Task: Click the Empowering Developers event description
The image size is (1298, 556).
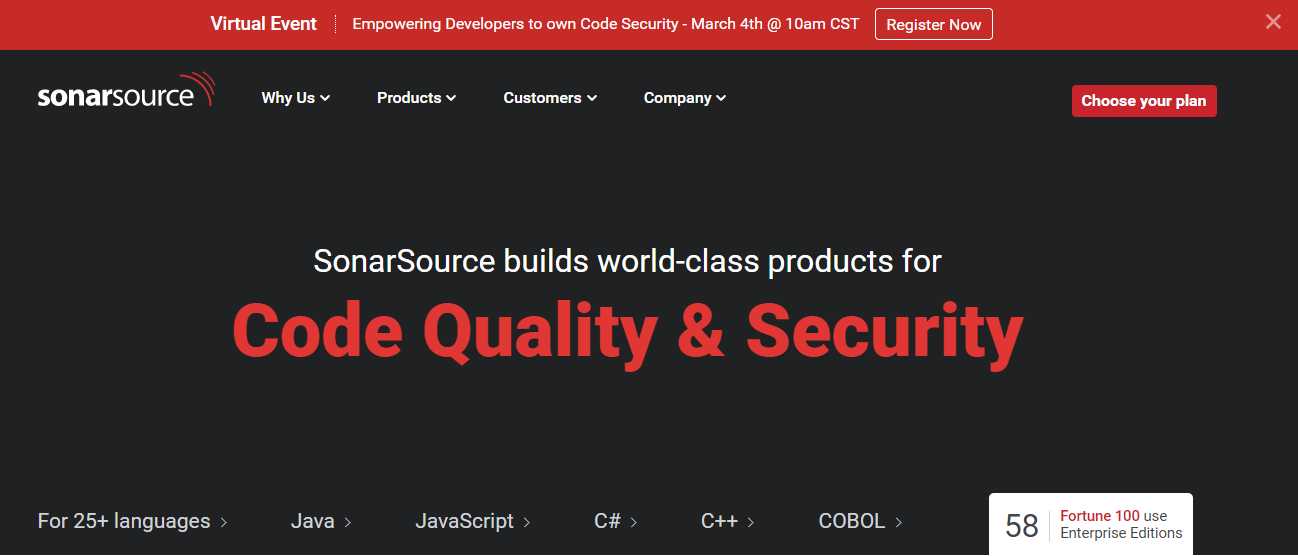Action: (605, 24)
